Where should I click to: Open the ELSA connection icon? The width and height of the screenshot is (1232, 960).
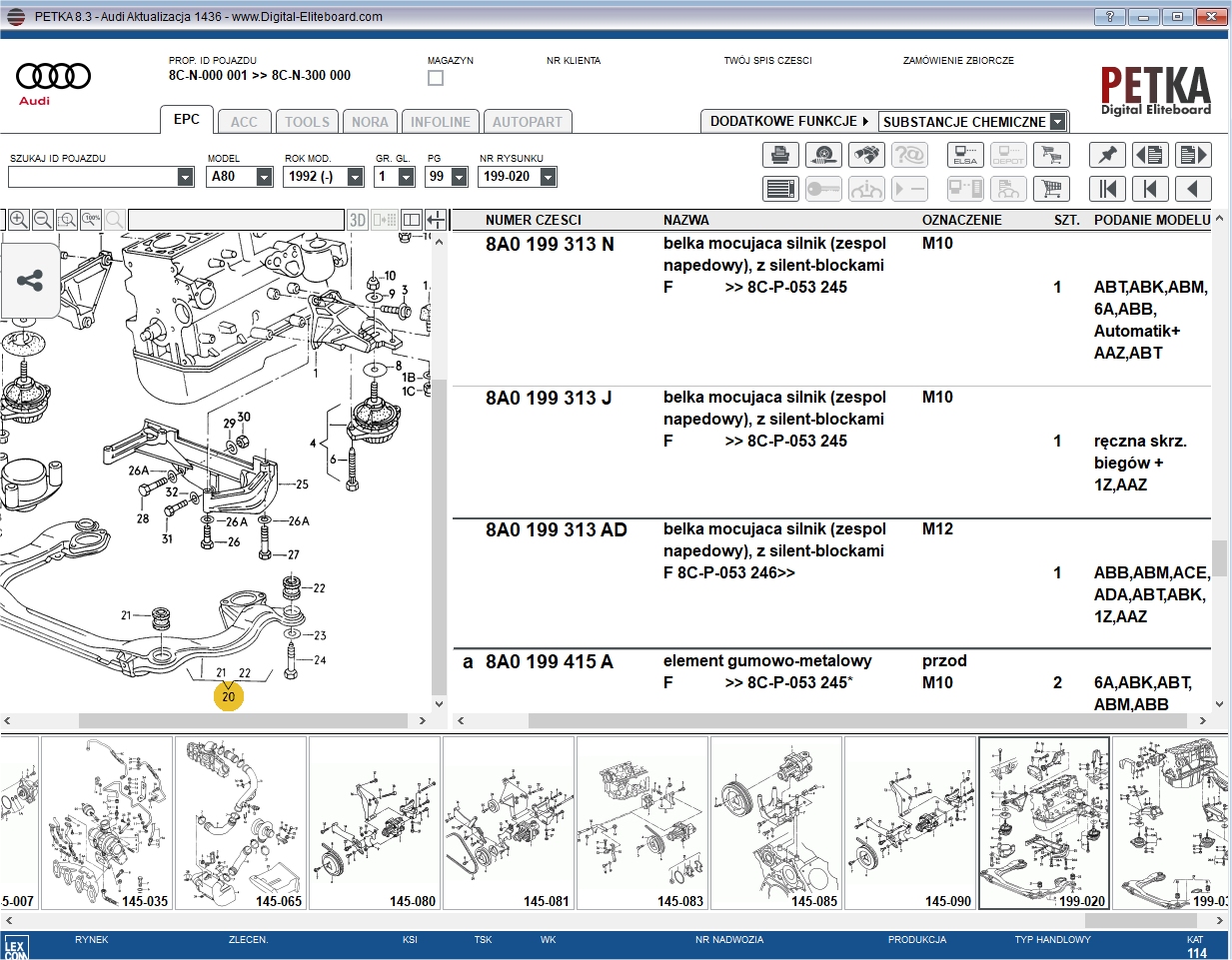tap(965, 155)
